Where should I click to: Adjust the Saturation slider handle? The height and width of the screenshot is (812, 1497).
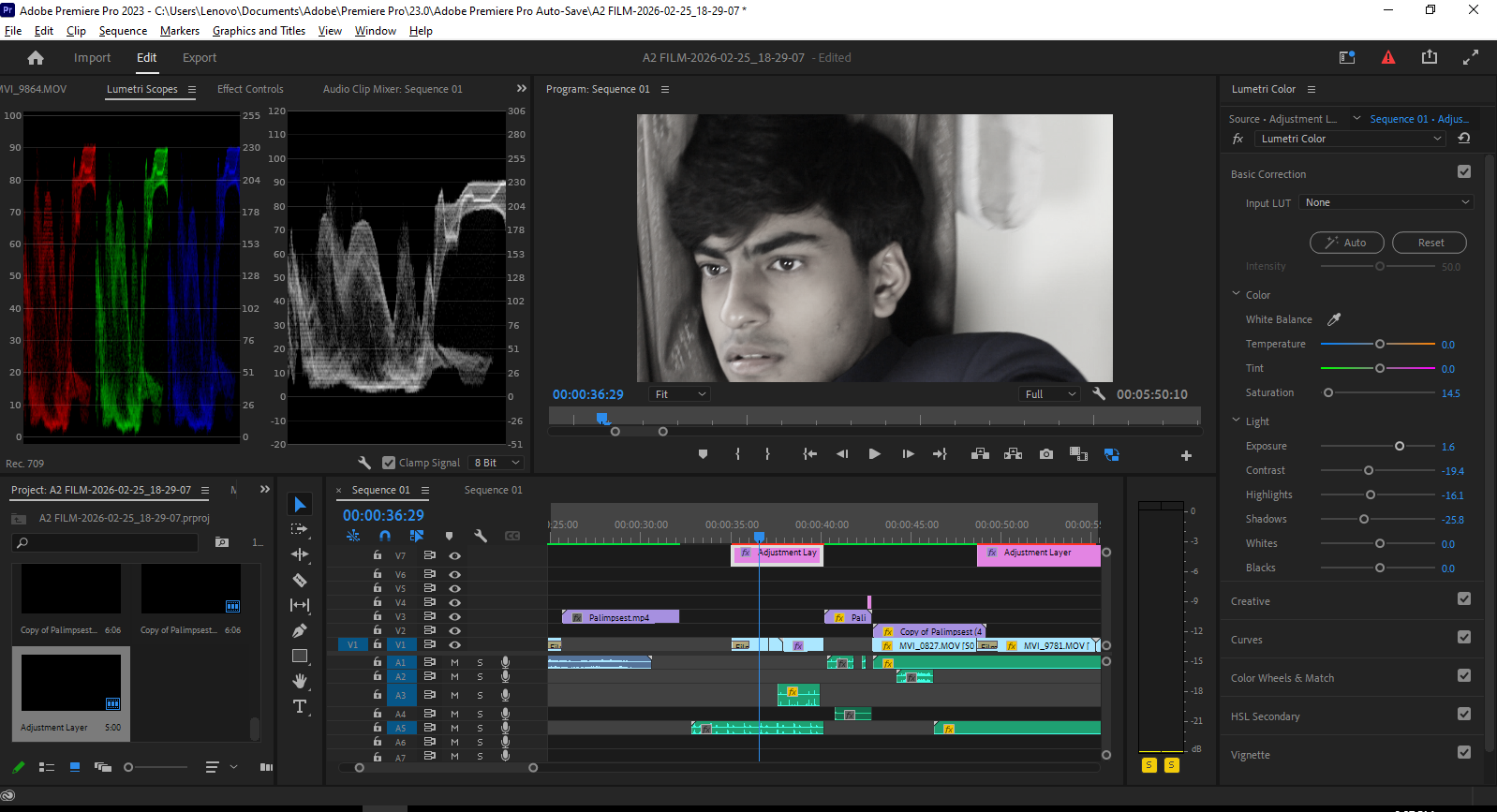[1327, 392]
